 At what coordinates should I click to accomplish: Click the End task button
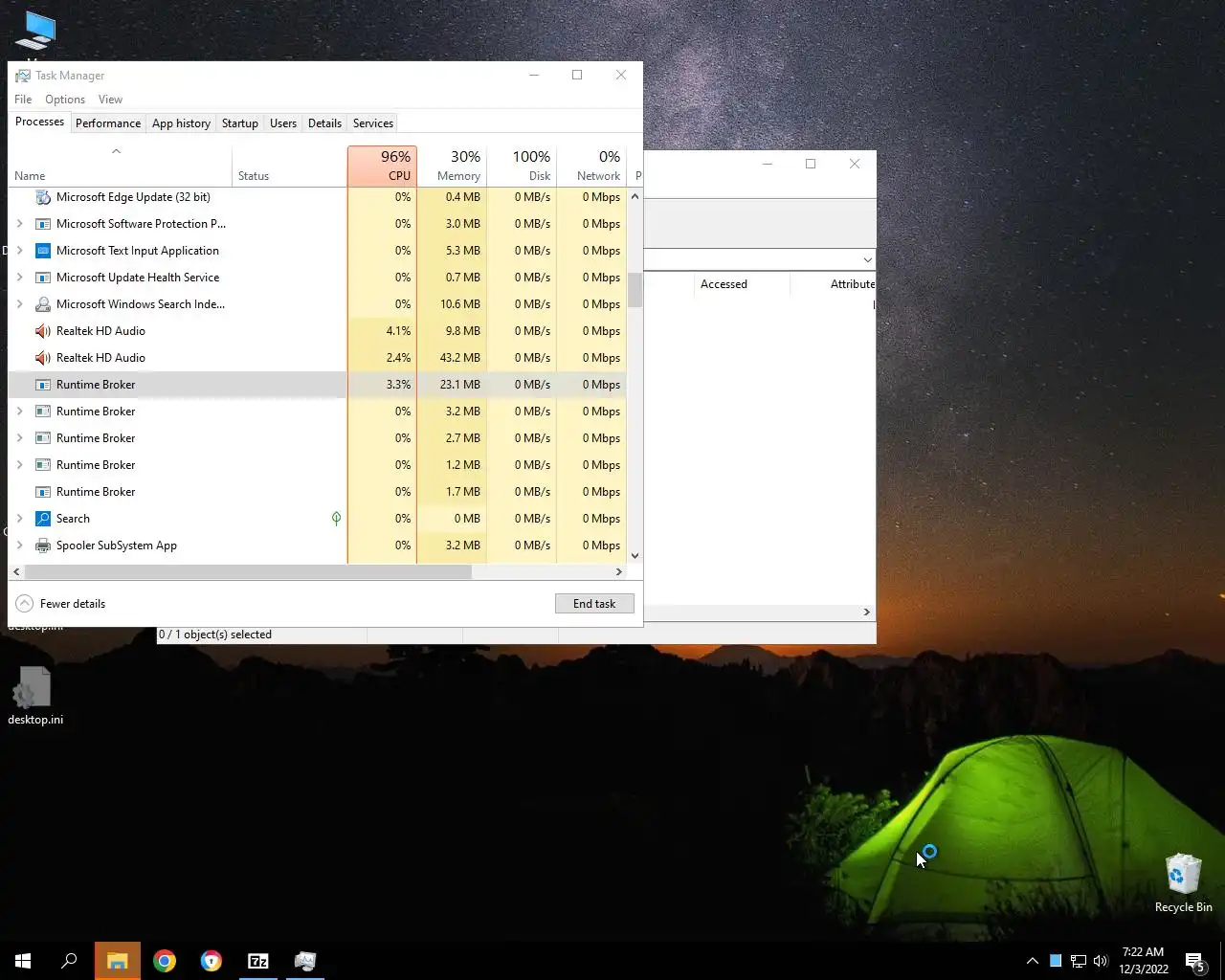click(594, 604)
